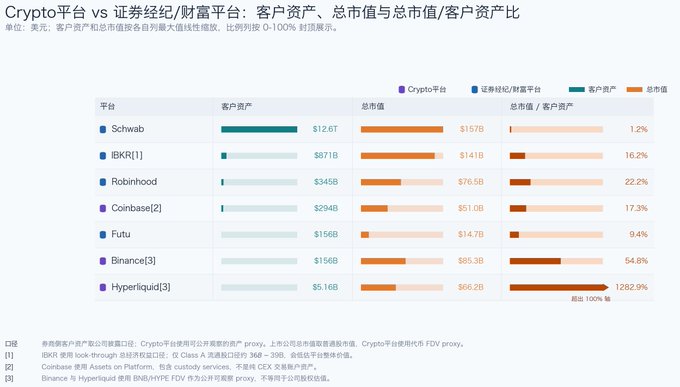This screenshot has height=387, width=680.
Task: Click the 超出 100% 轴 note
Action: (x=590, y=299)
